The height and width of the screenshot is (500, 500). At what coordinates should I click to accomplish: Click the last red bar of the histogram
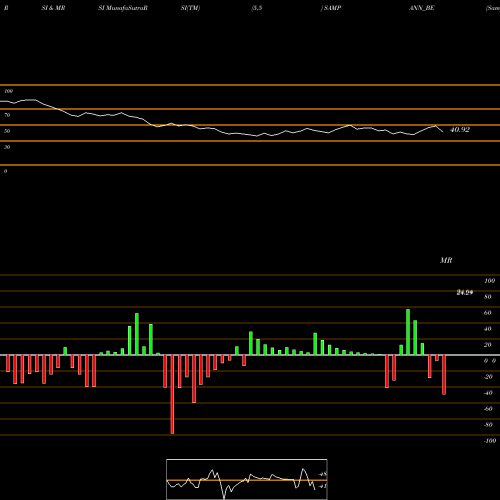(444, 375)
